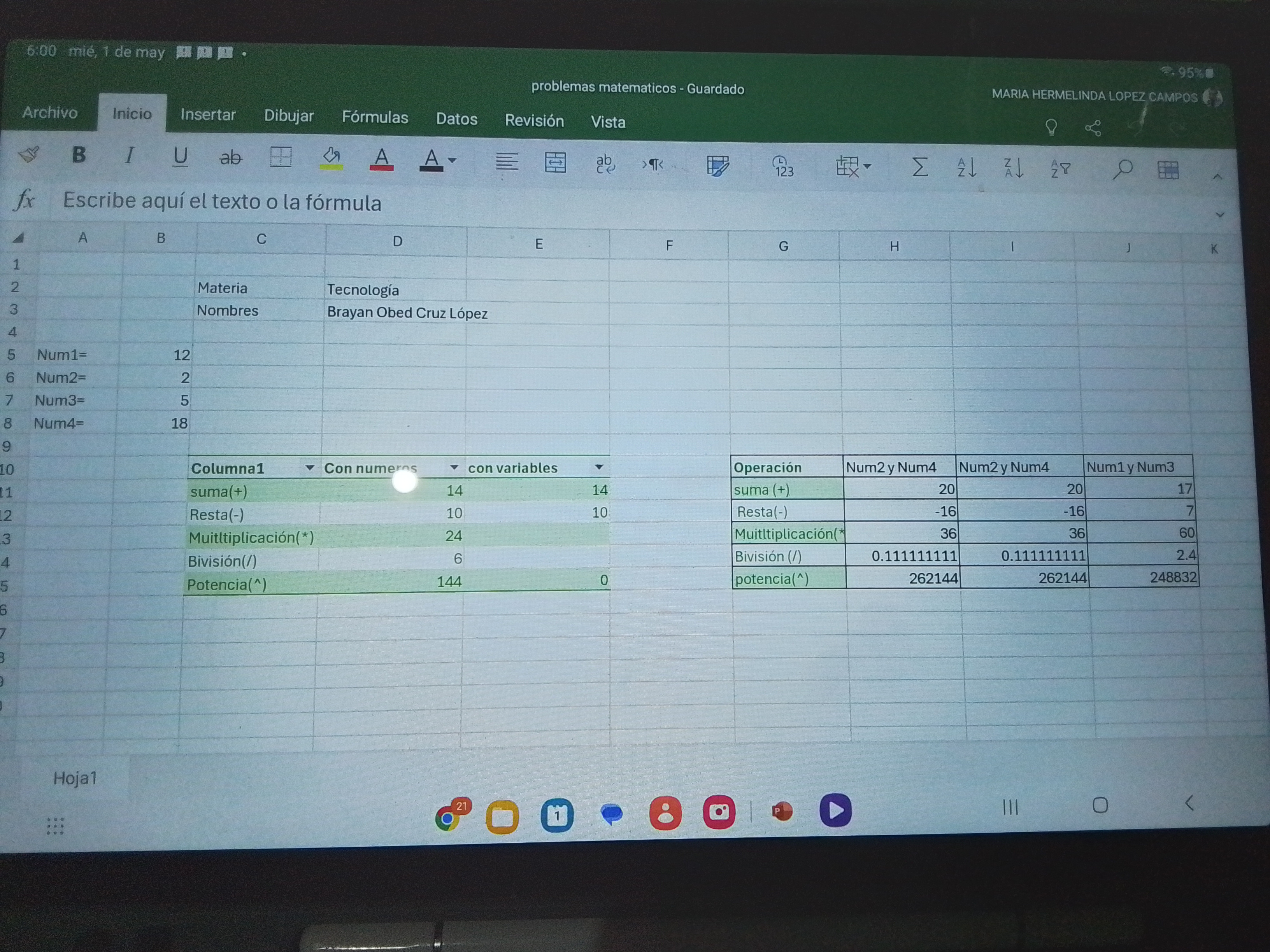Screen dimensions: 1270x952
Task: Open the number format 123 icon
Action: pos(783,166)
